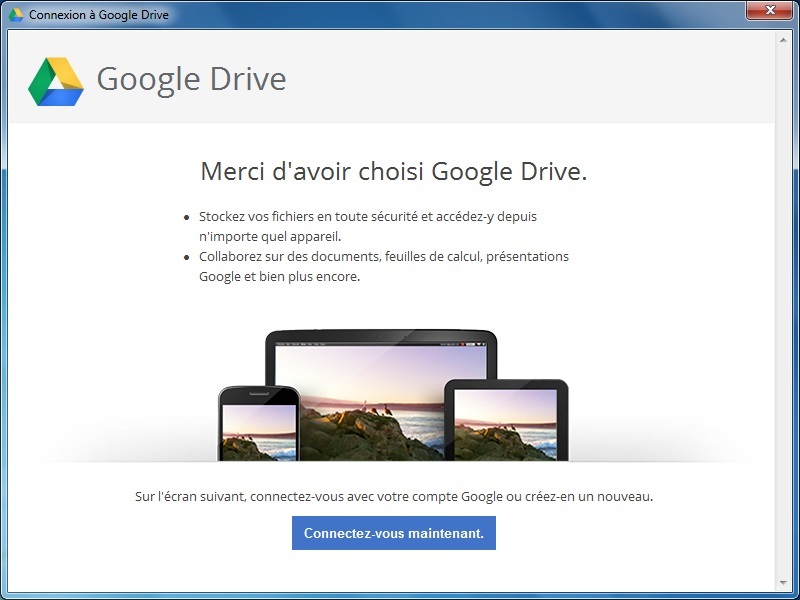Click the "Google et bien plus encore" text line

279,277
